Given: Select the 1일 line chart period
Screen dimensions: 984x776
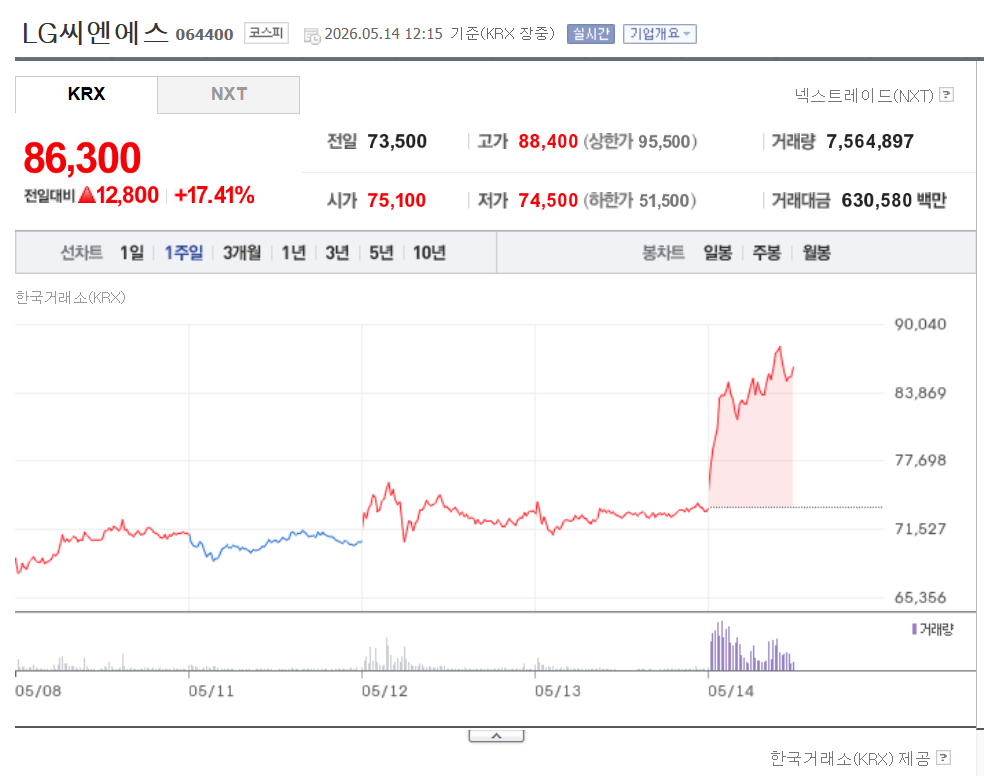Looking at the screenshot, I should pyautogui.click(x=132, y=253).
